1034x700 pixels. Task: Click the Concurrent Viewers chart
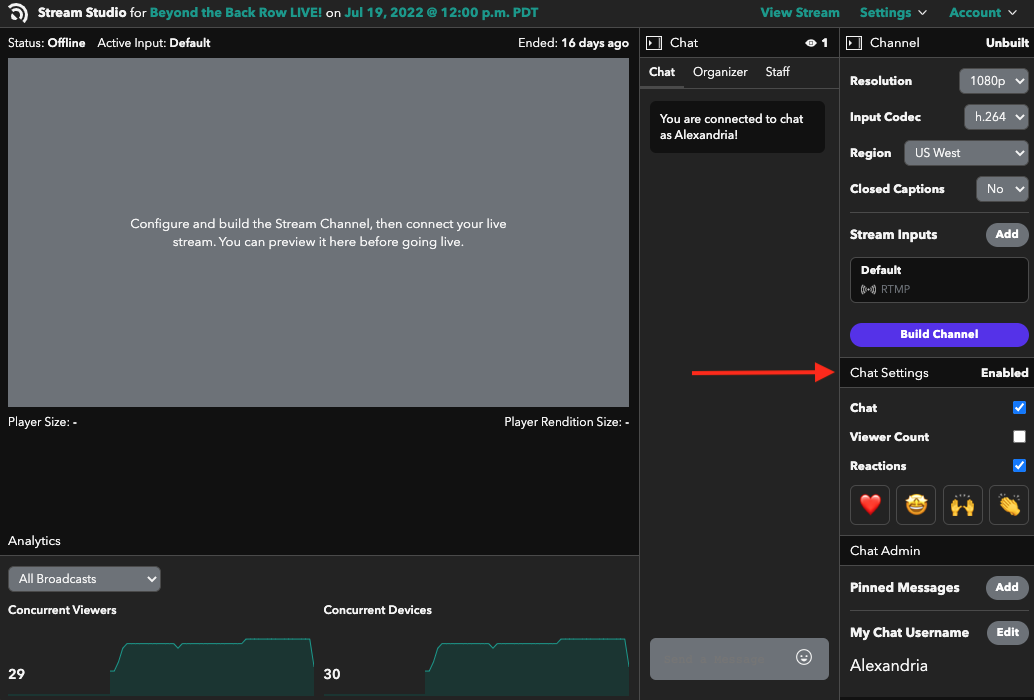[x=212, y=665]
